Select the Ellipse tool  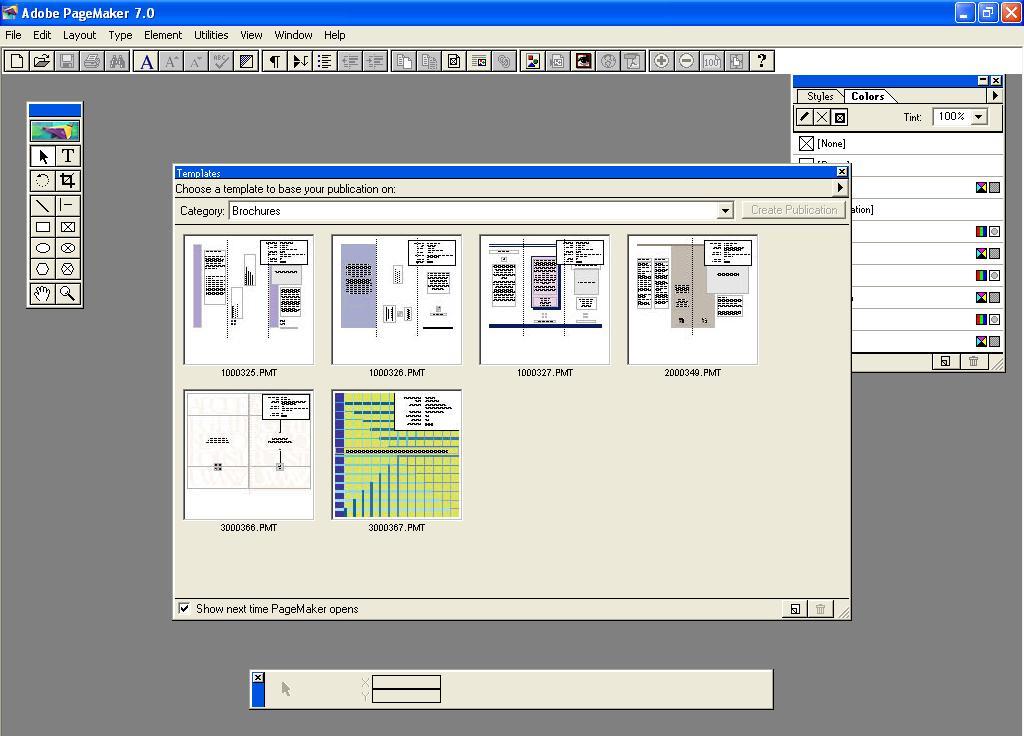click(42, 248)
